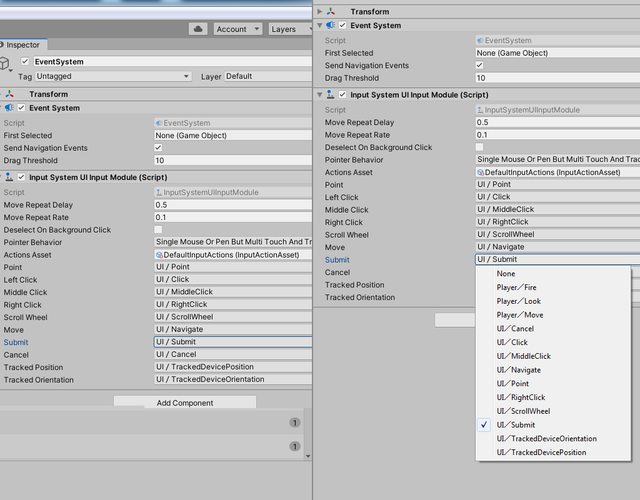The height and width of the screenshot is (500, 640).
Task: Choose UI/MiddleClick in the popup menu
Action: click(x=553, y=356)
